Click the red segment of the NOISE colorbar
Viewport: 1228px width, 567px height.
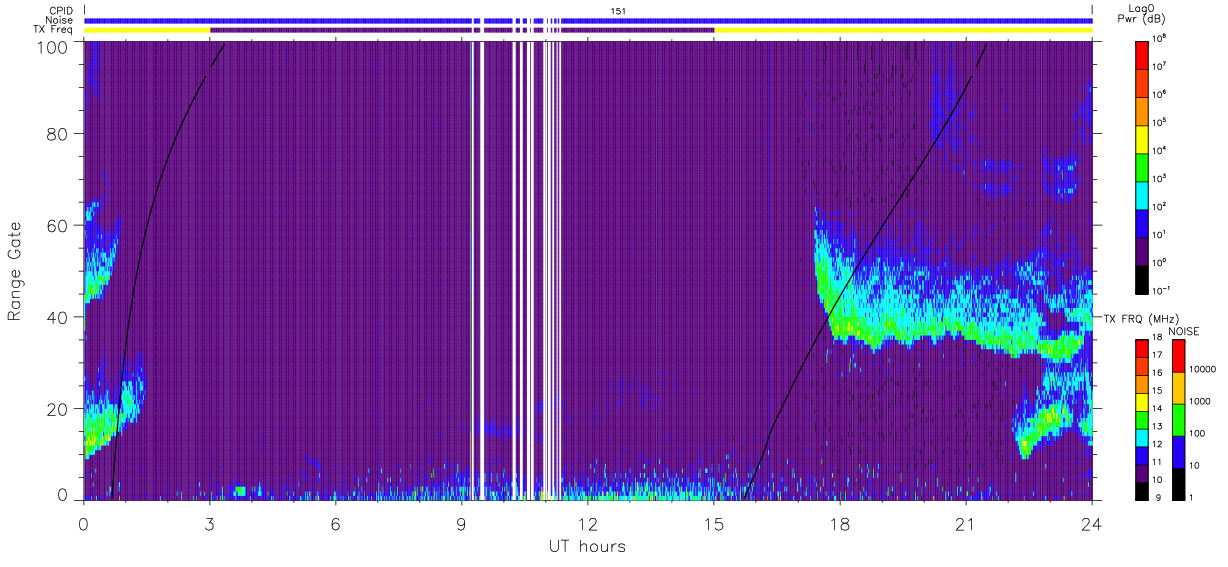(1178, 356)
